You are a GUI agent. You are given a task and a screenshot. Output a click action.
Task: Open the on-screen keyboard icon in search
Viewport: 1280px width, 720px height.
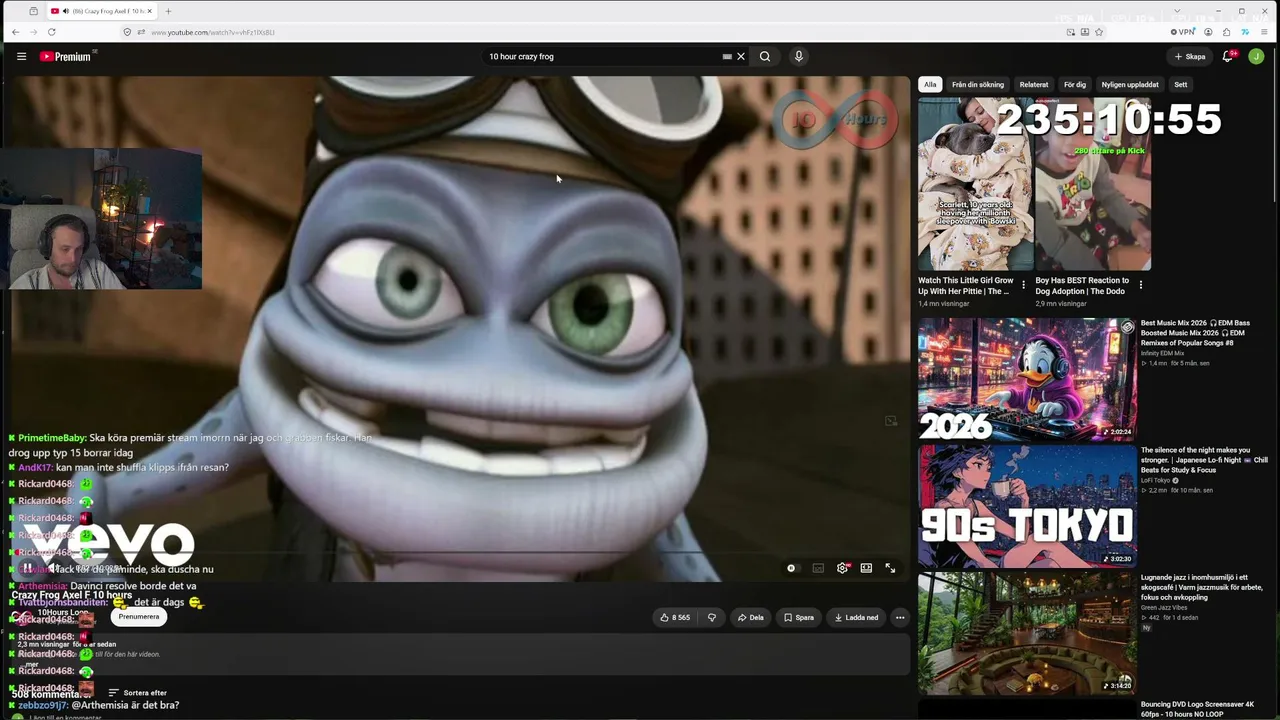tap(727, 56)
